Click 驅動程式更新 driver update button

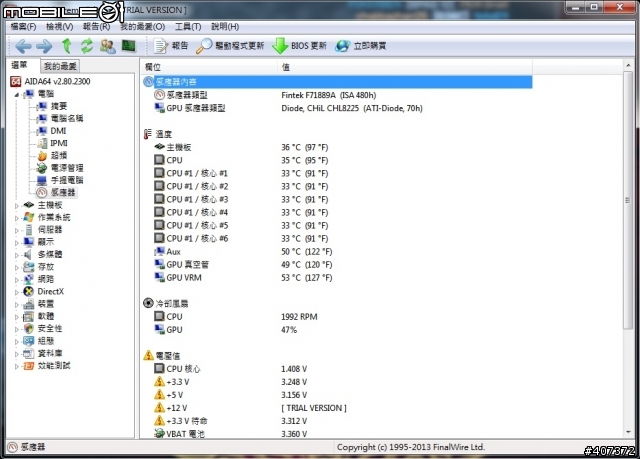(230, 46)
